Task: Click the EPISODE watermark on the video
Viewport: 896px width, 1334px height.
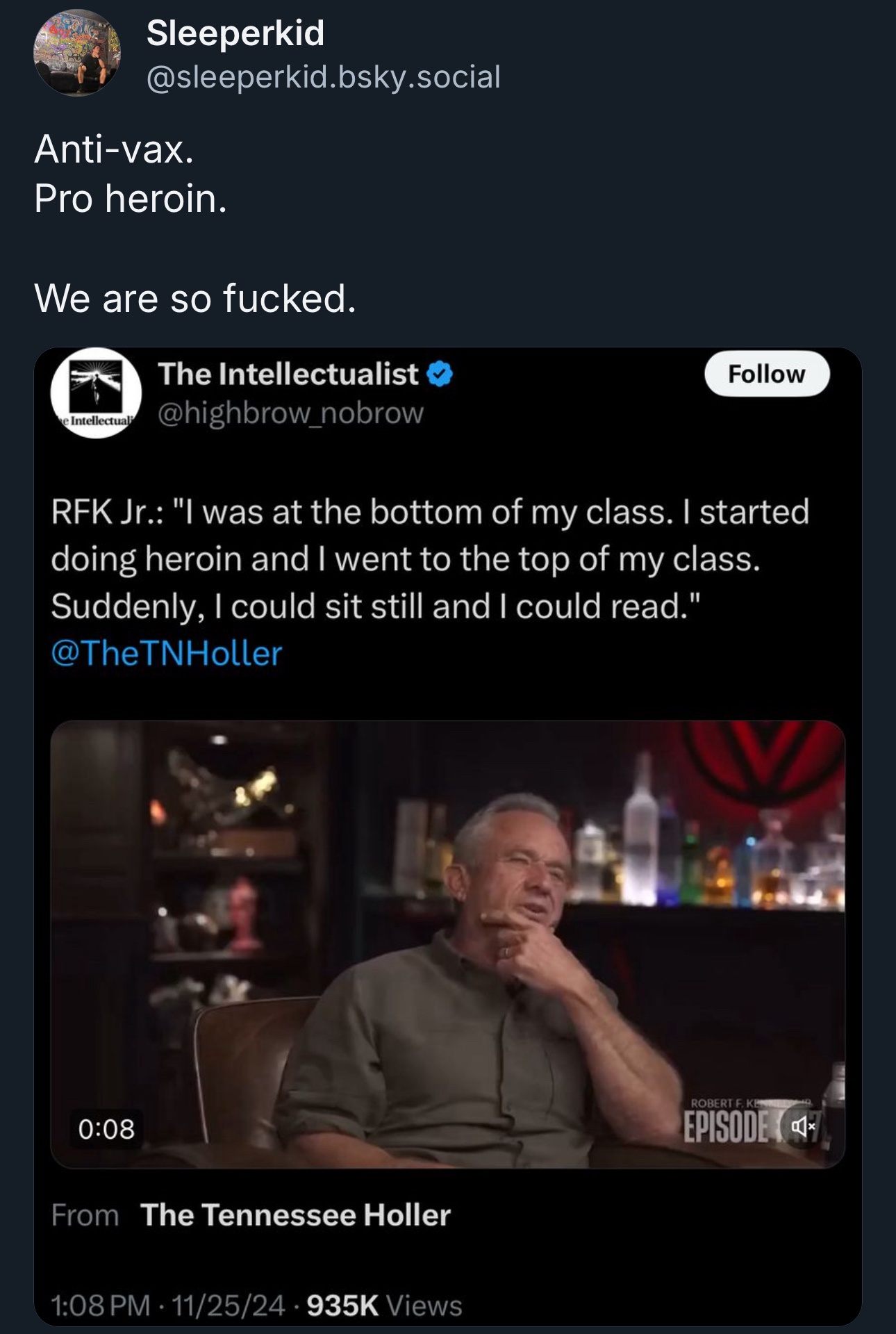Action: [x=727, y=1127]
